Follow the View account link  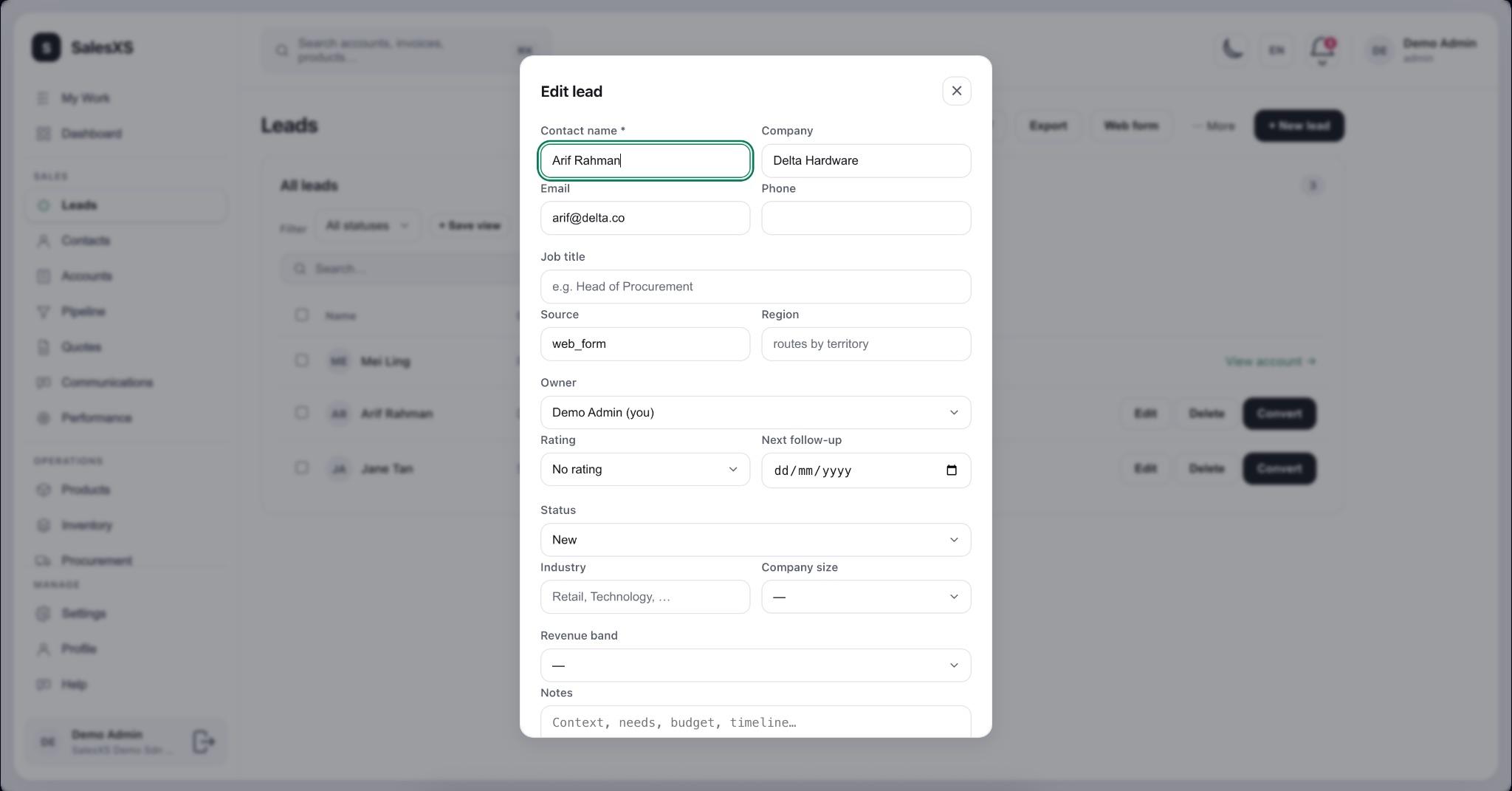tap(1271, 361)
